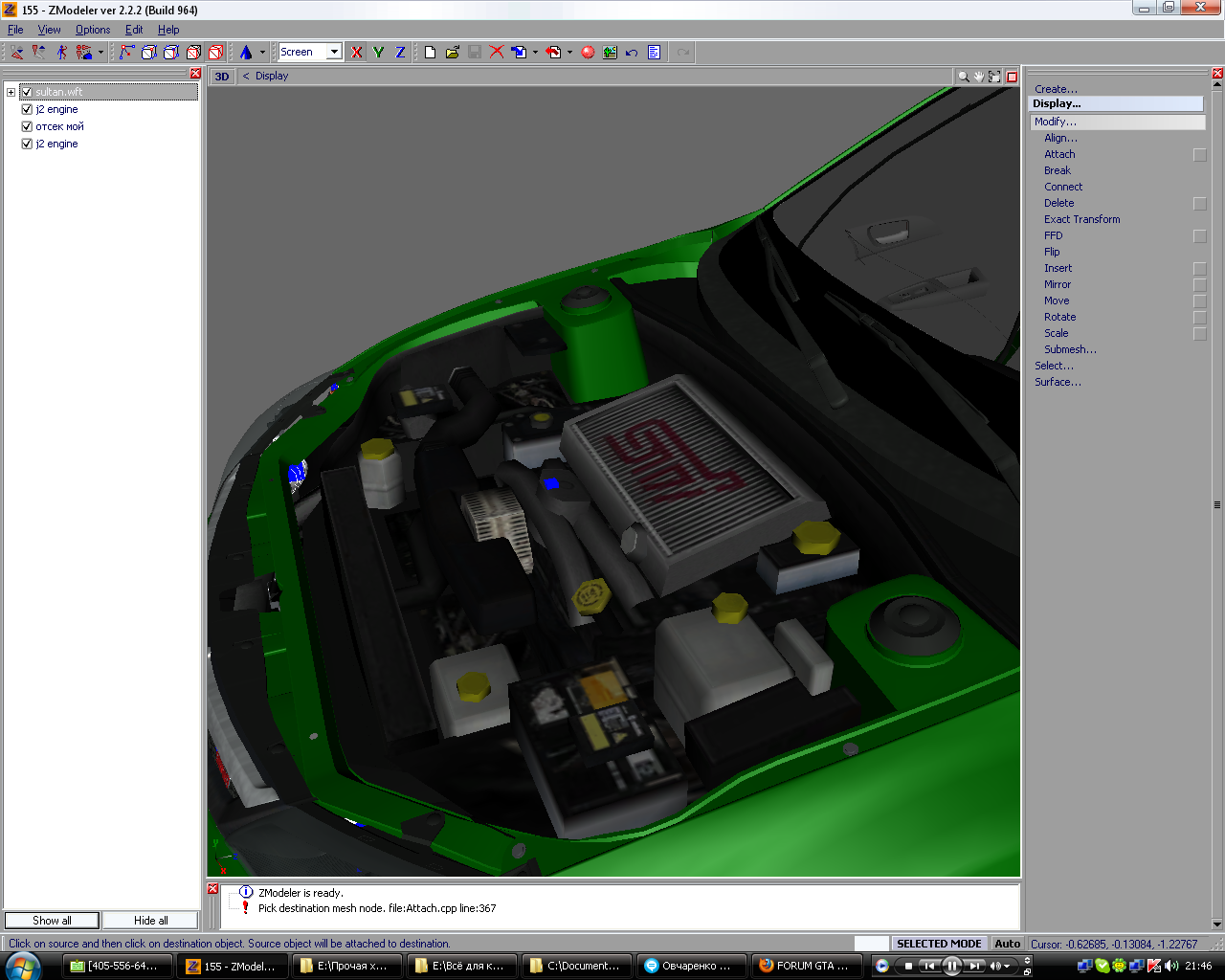1225x980 pixels.
Task: Select the pan hand tool in viewport
Action: (979, 77)
